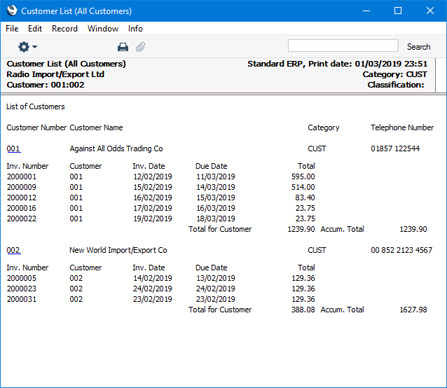Screen dimensions: 447x388
Task: Maximize the Customer List window
Action: tap(398, 11)
